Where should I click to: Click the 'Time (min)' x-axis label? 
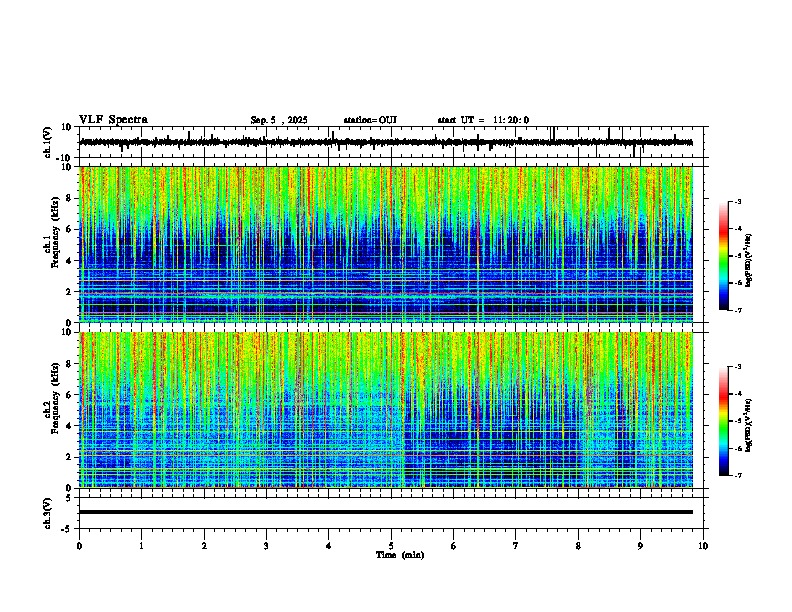(x=400, y=555)
